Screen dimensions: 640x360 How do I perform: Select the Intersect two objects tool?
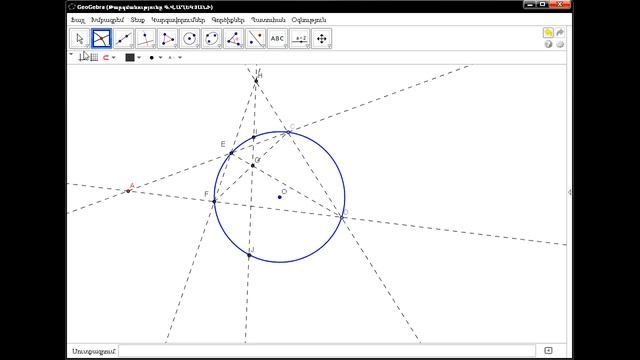pos(102,39)
